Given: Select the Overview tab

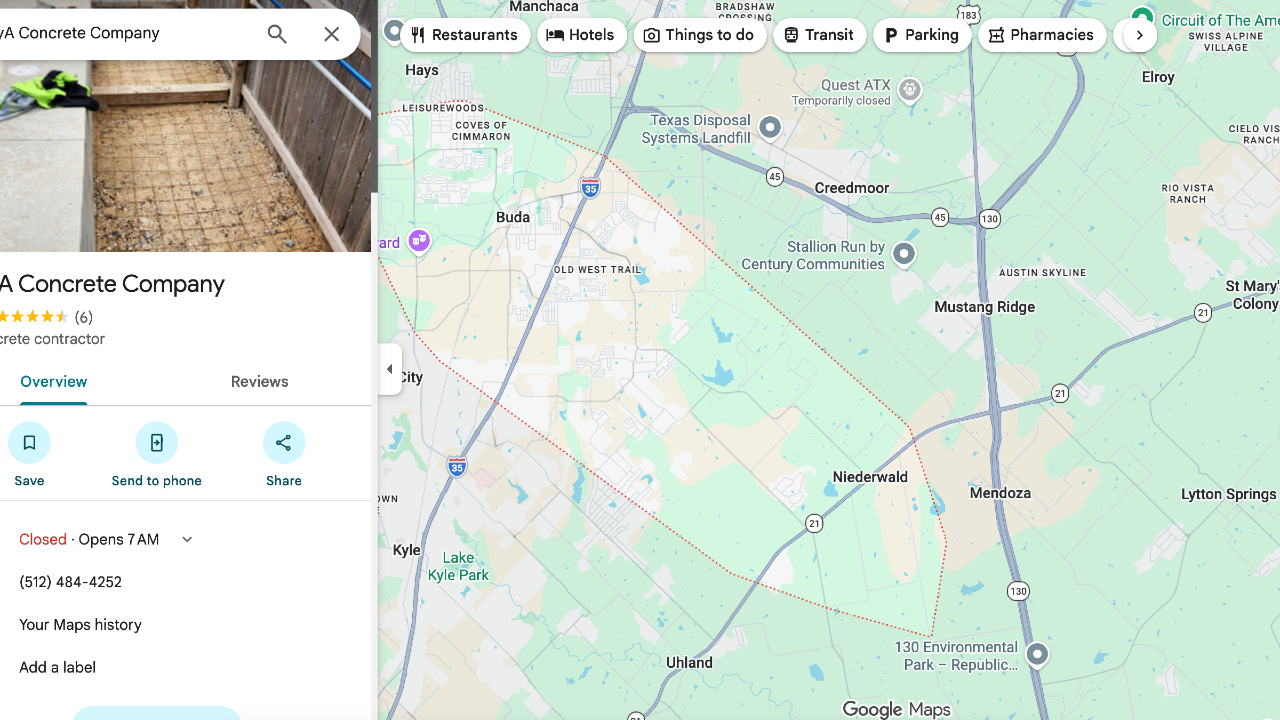Looking at the screenshot, I should tap(54, 382).
